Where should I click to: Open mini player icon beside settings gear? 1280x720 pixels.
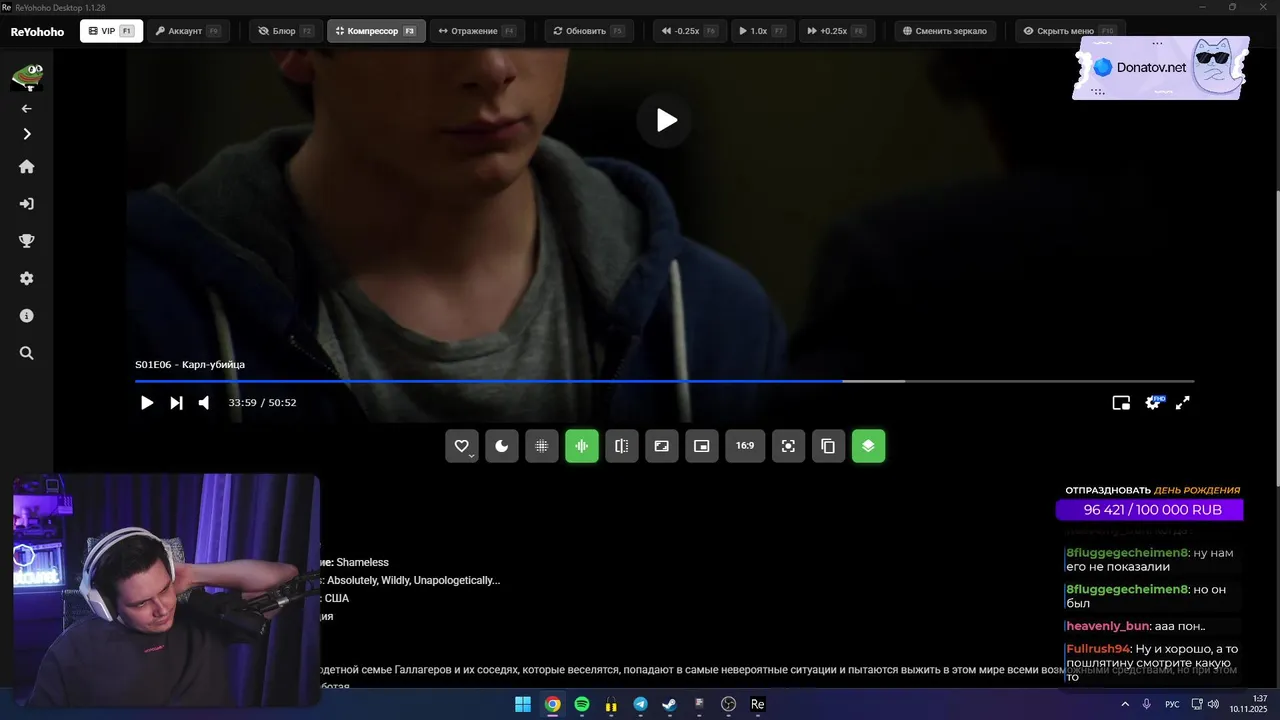[1121, 403]
